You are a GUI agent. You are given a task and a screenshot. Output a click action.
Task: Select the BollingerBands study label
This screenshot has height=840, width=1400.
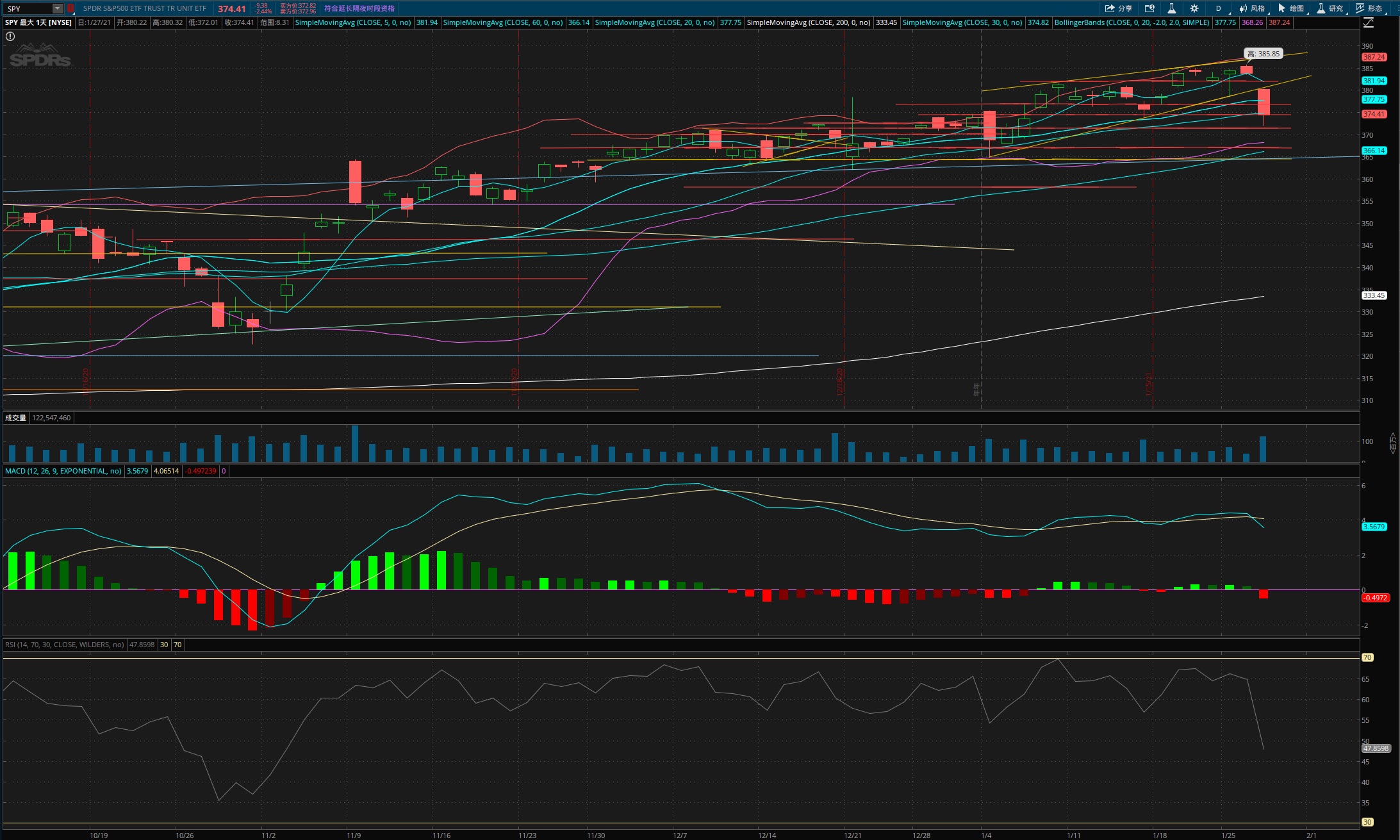1132,22
